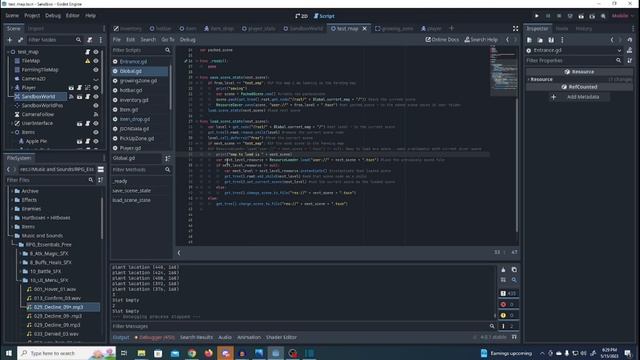Toggle visibility of SandboxWorldPos node

coord(96,106)
